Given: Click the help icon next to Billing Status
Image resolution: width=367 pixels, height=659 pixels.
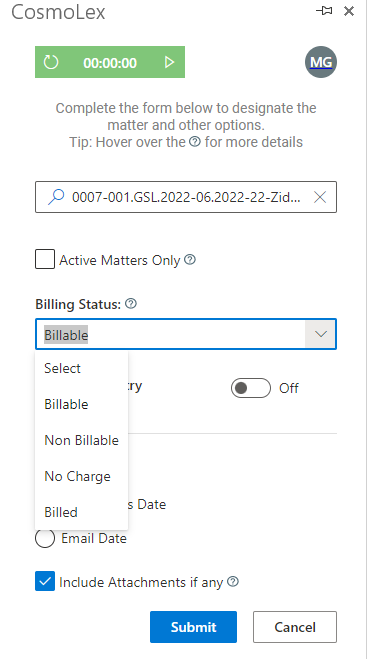Looking at the screenshot, I should 131,303.
